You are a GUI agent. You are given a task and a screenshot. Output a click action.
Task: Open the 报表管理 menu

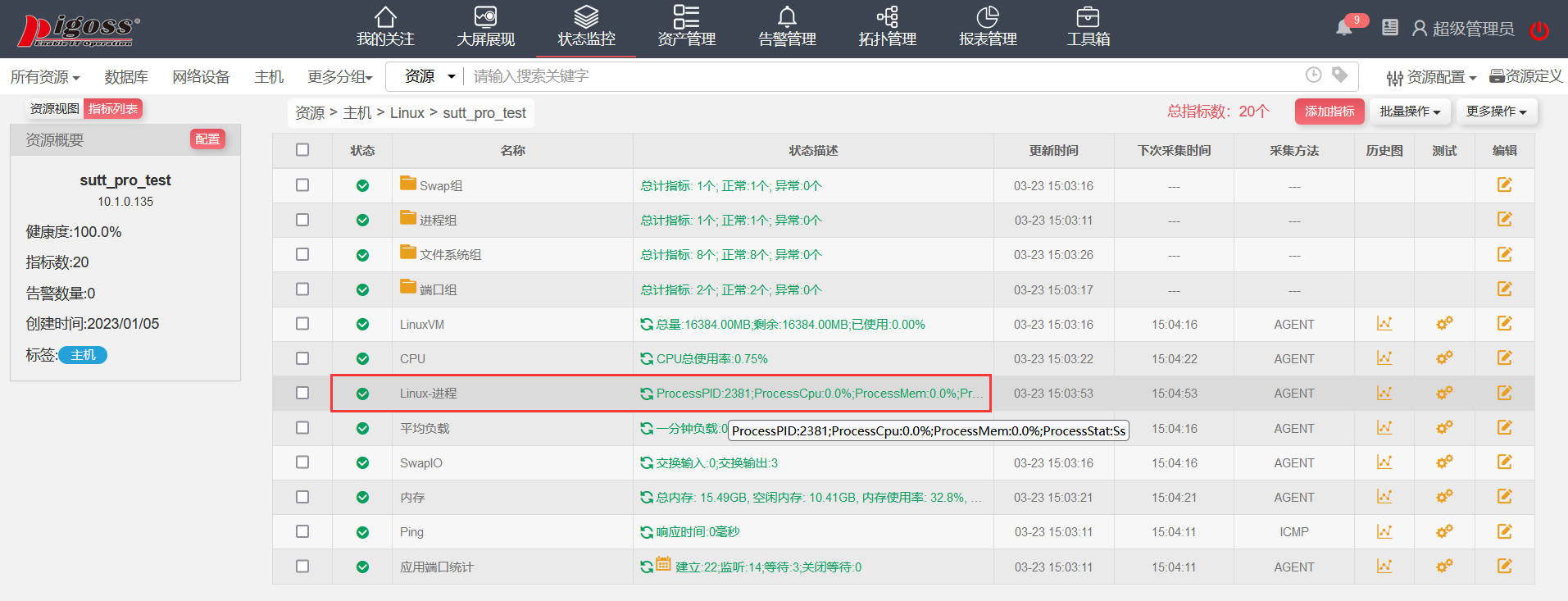pyautogui.click(x=988, y=28)
